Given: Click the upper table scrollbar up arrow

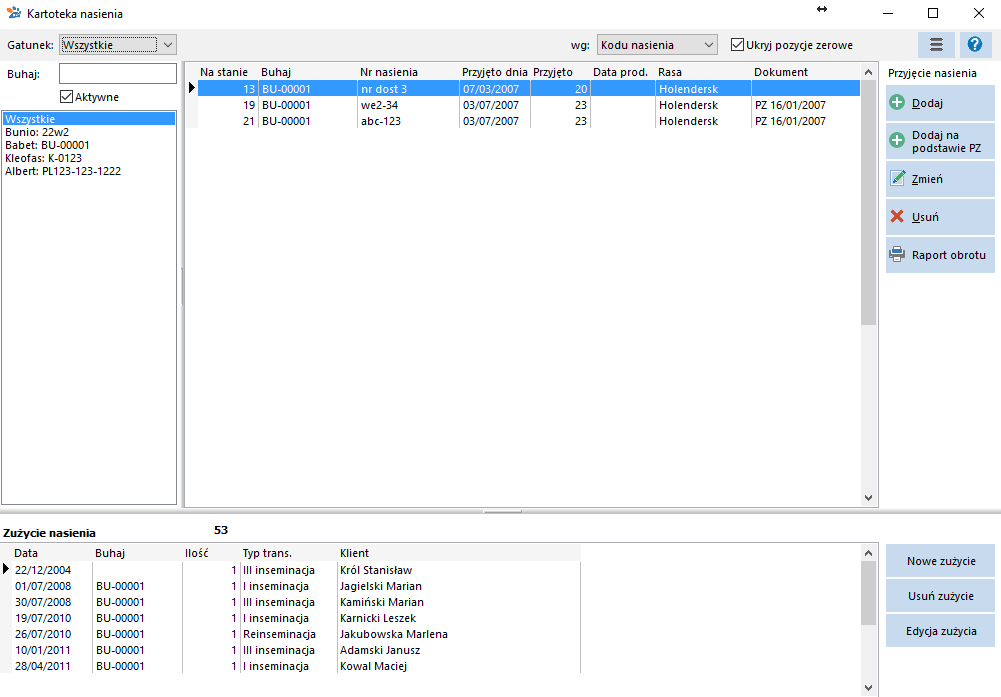Looking at the screenshot, I should pos(868,72).
